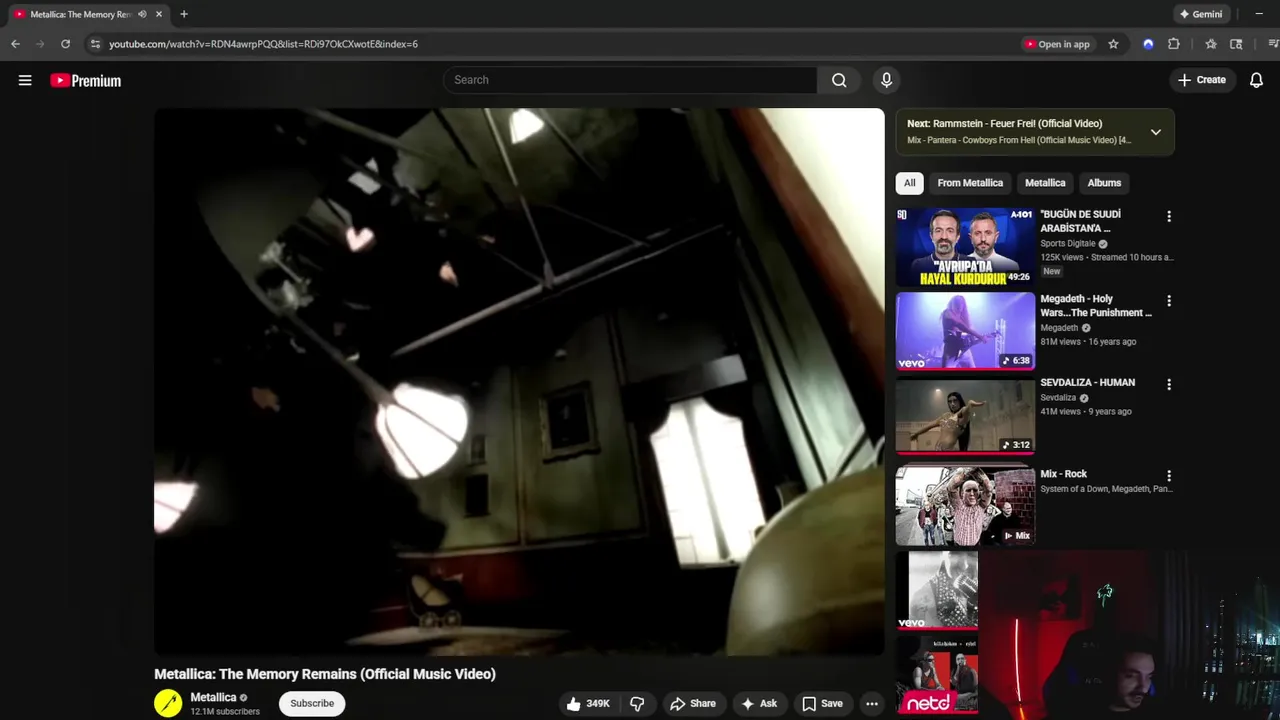Open a new browser tab
This screenshot has height=720, width=1280.
click(x=184, y=14)
